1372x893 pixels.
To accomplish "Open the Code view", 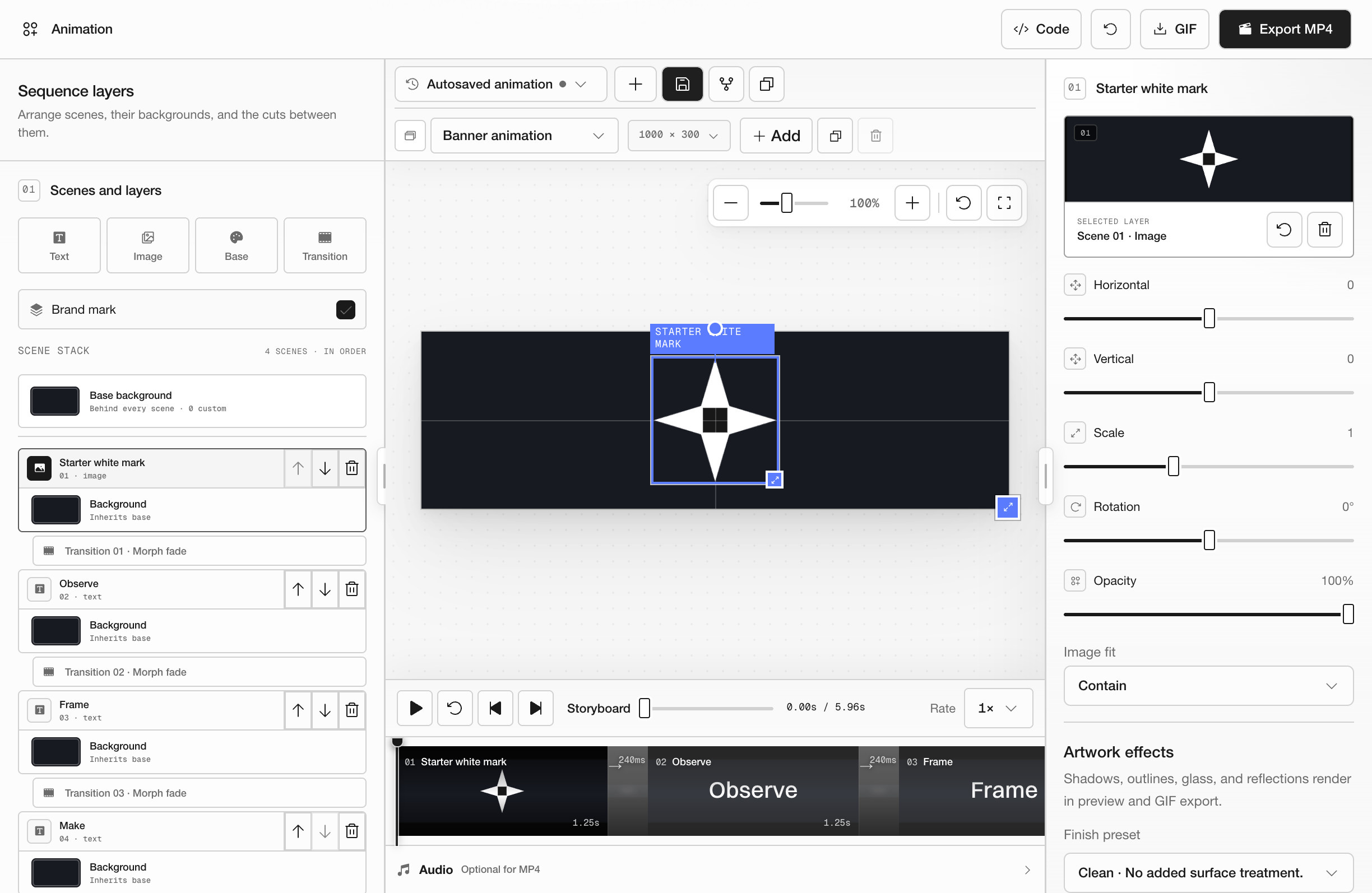I will click(x=1041, y=29).
